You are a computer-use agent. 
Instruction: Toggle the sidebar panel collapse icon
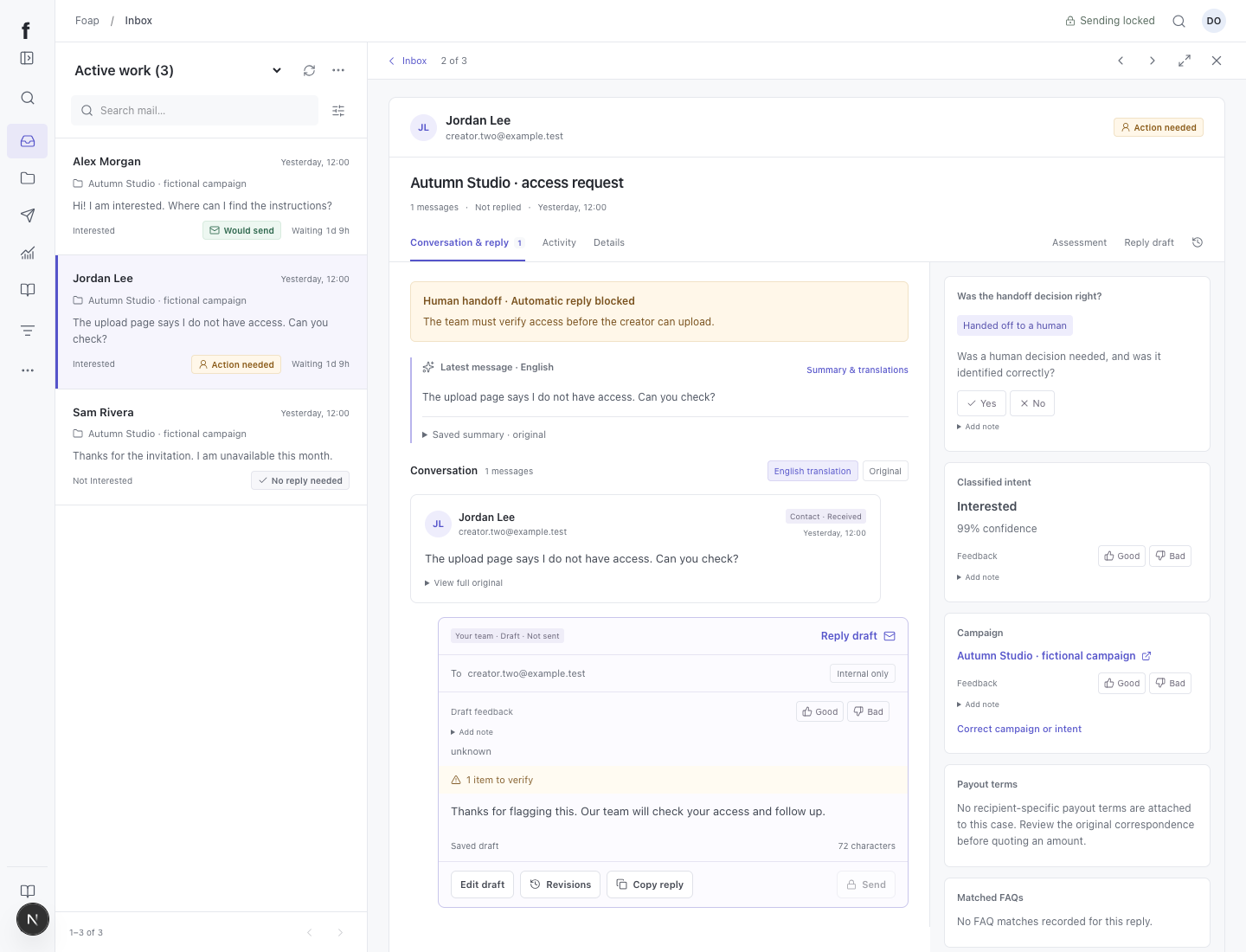pyautogui.click(x=28, y=58)
